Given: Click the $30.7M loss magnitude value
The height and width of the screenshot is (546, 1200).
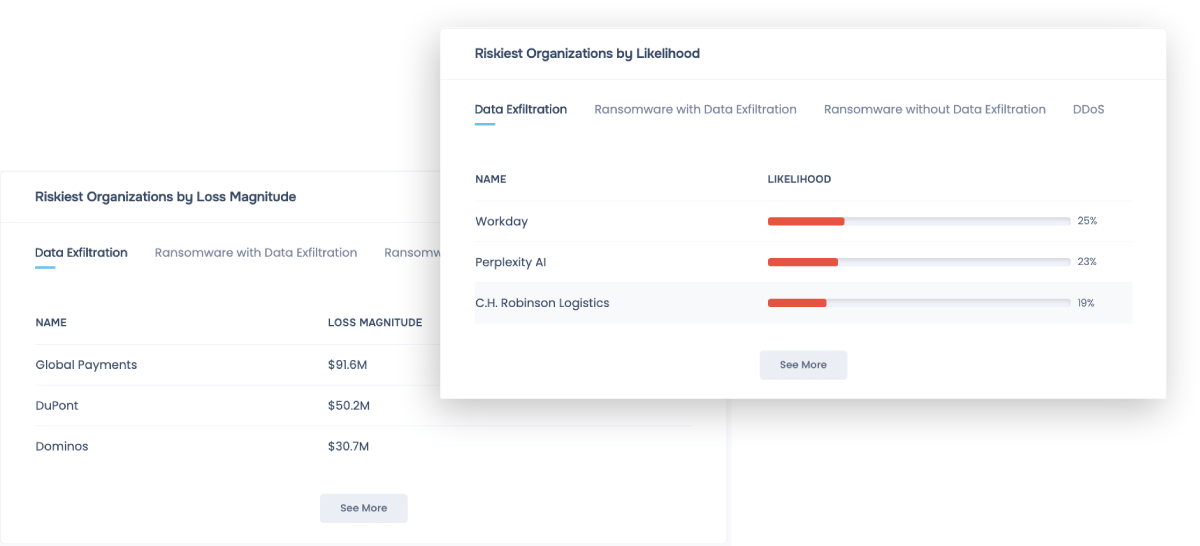Looking at the screenshot, I should pyautogui.click(x=349, y=447).
